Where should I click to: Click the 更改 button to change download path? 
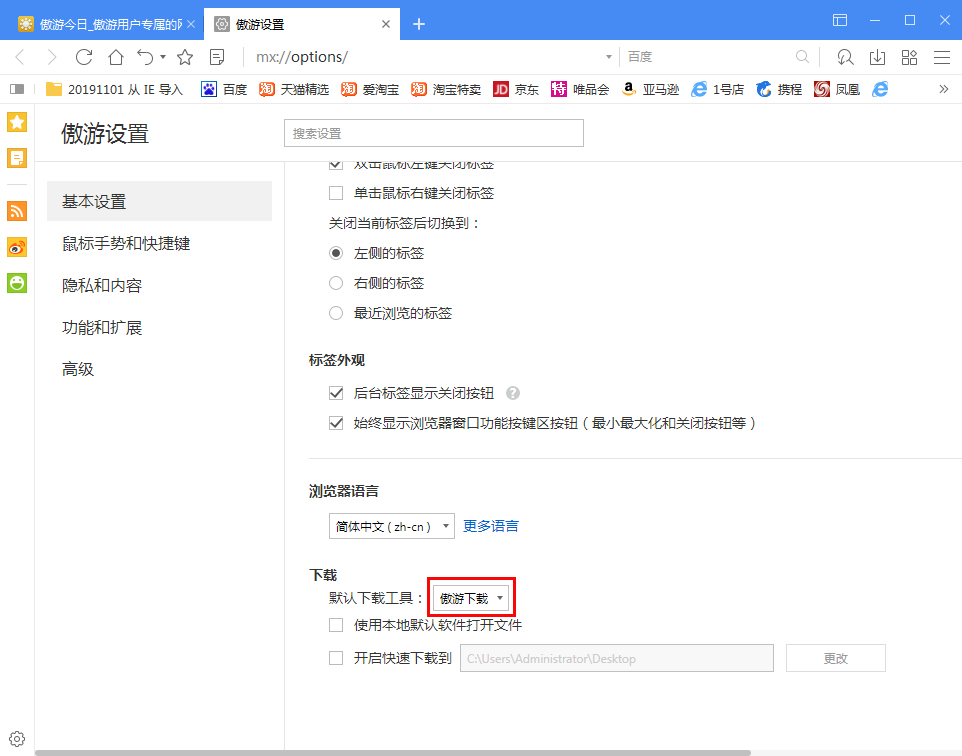click(x=835, y=657)
